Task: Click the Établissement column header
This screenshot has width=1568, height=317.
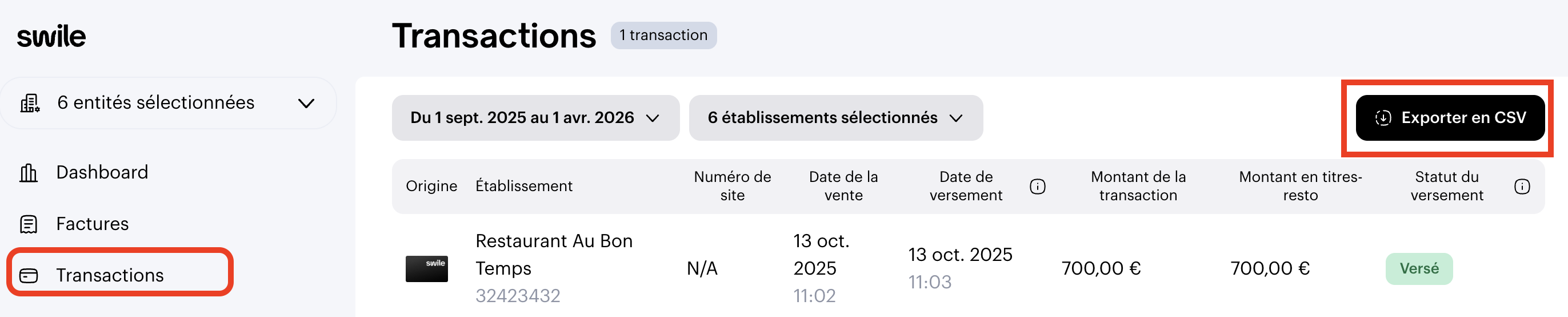Action: pos(523,186)
